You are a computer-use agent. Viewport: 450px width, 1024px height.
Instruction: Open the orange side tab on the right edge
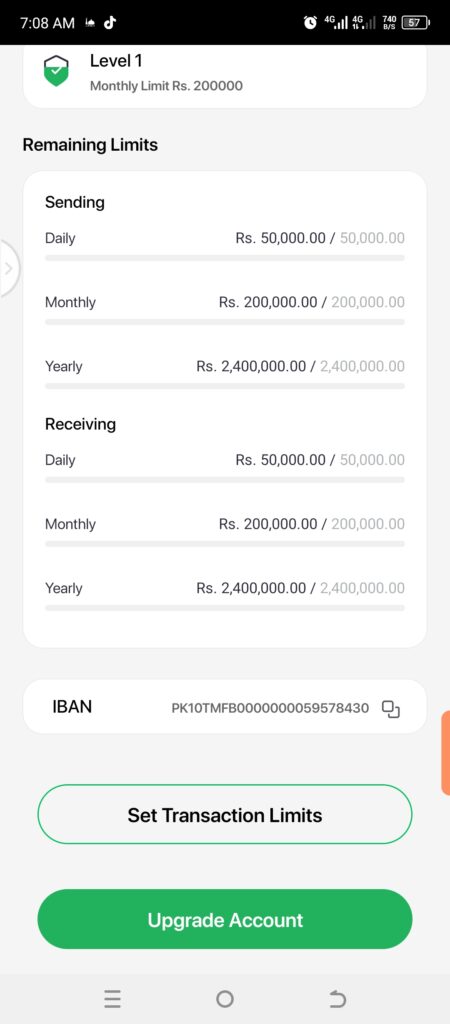(x=445, y=752)
